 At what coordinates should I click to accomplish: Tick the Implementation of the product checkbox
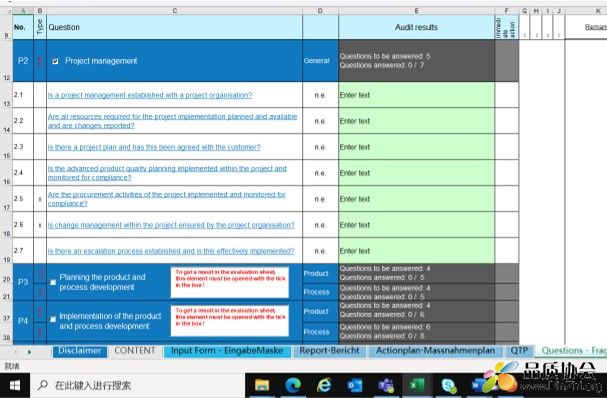(x=53, y=319)
